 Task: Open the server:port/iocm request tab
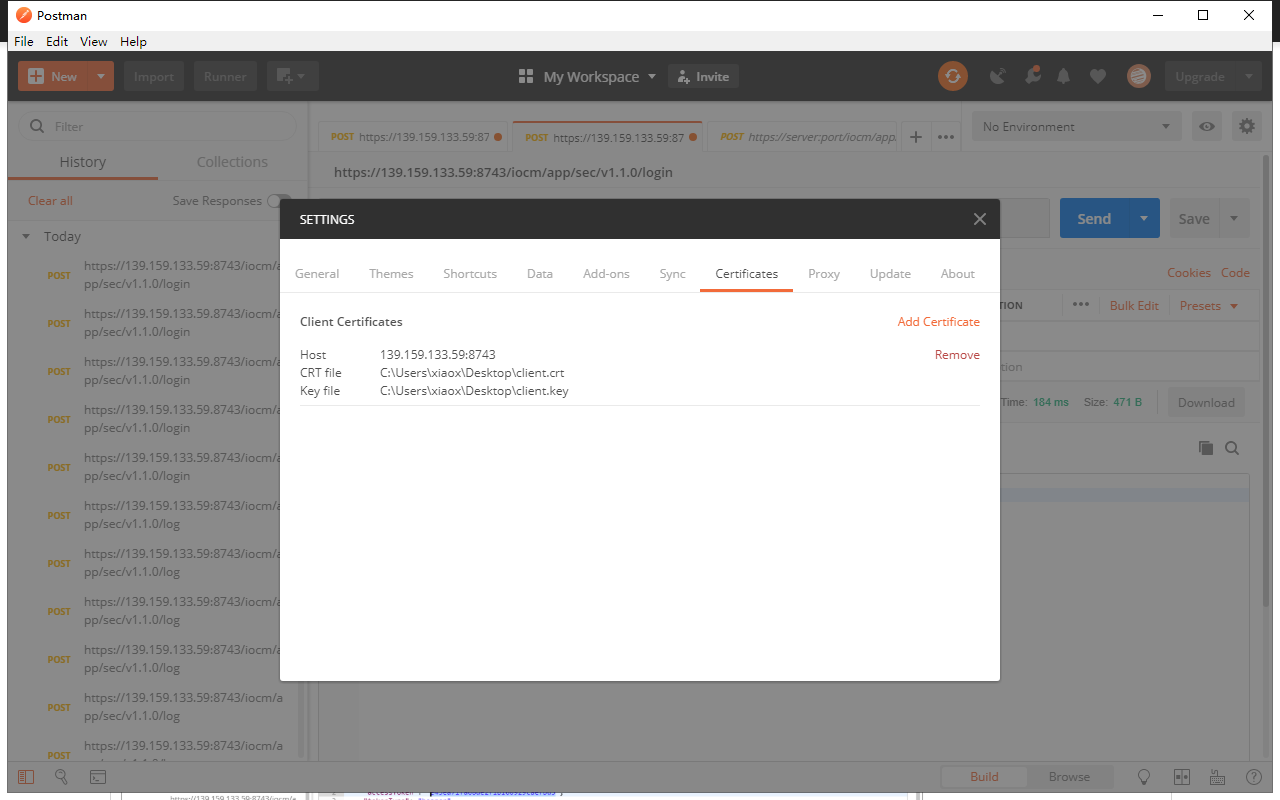click(x=803, y=137)
